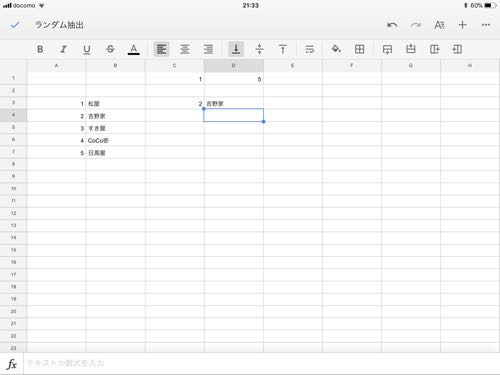Tap the spreadsheet title ランダム抽出
500x375 pixels.
(x=59, y=25)
